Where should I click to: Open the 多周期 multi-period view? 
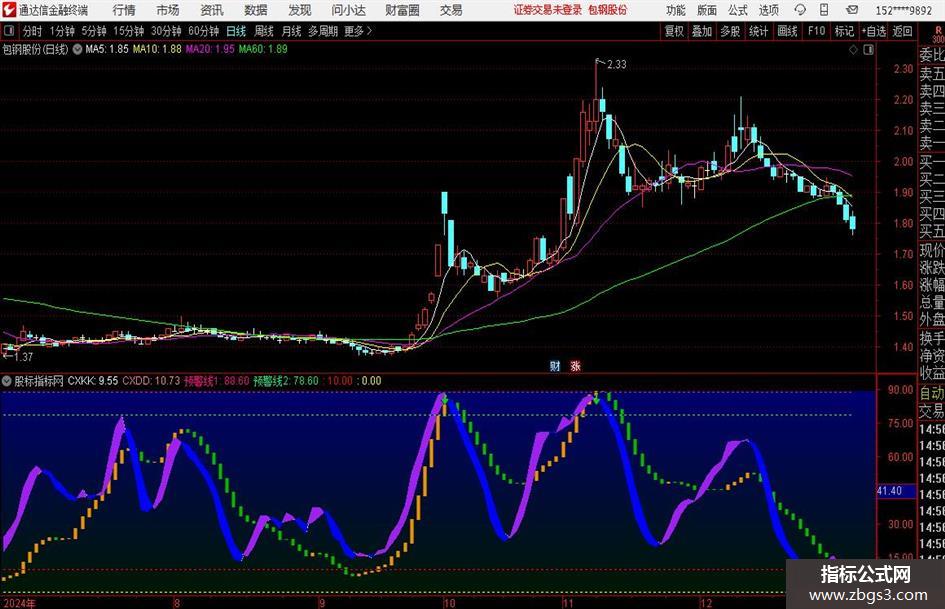pos(323,31)
